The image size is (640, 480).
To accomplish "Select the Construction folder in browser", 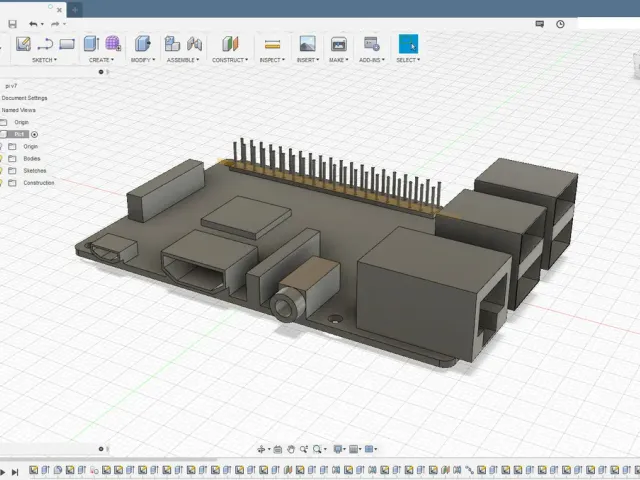I will click(39, 183).
